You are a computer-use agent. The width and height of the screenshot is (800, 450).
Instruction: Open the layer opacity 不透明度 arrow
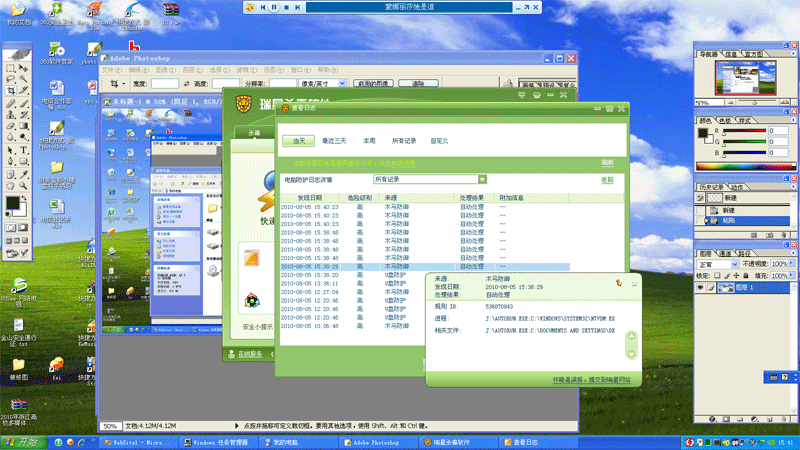coord(791,264)
